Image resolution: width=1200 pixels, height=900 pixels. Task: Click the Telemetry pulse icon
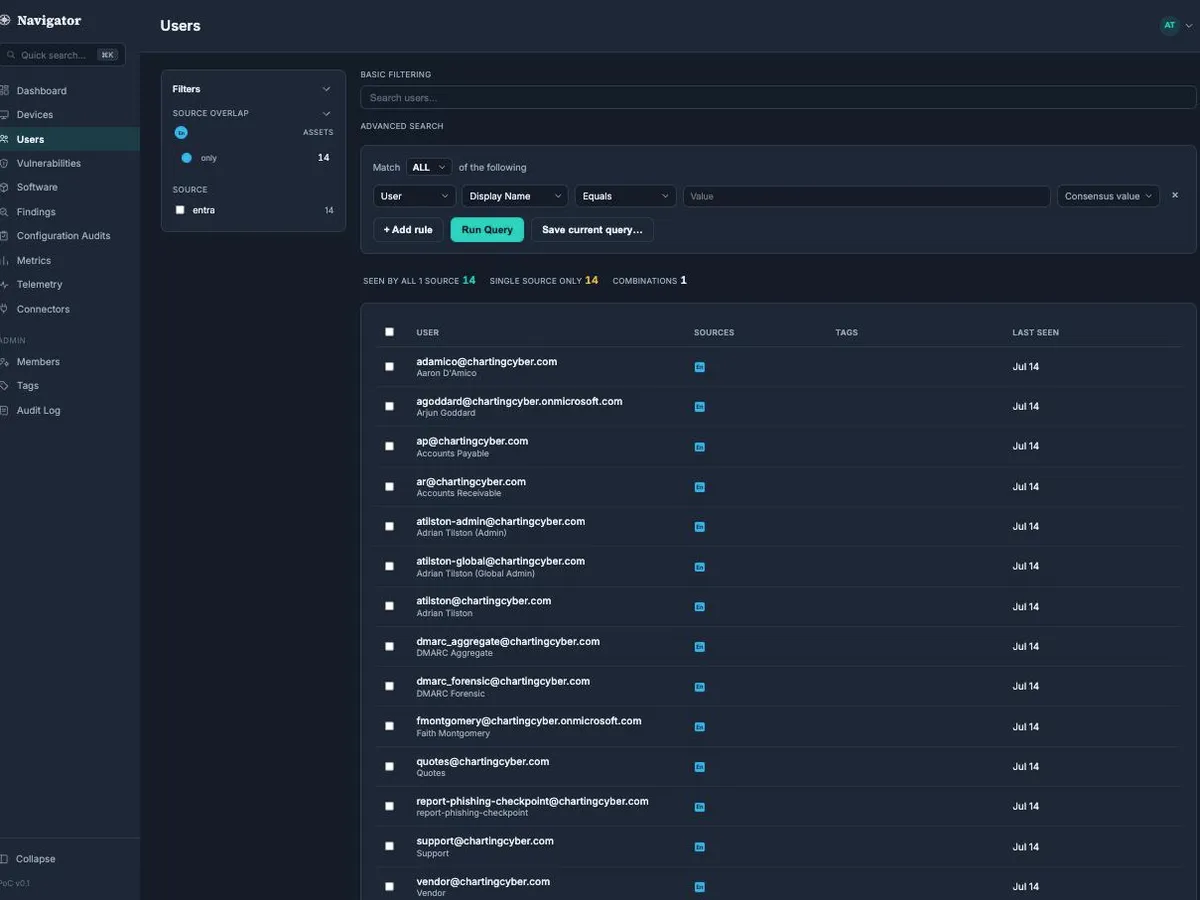(x=4, y=285)
